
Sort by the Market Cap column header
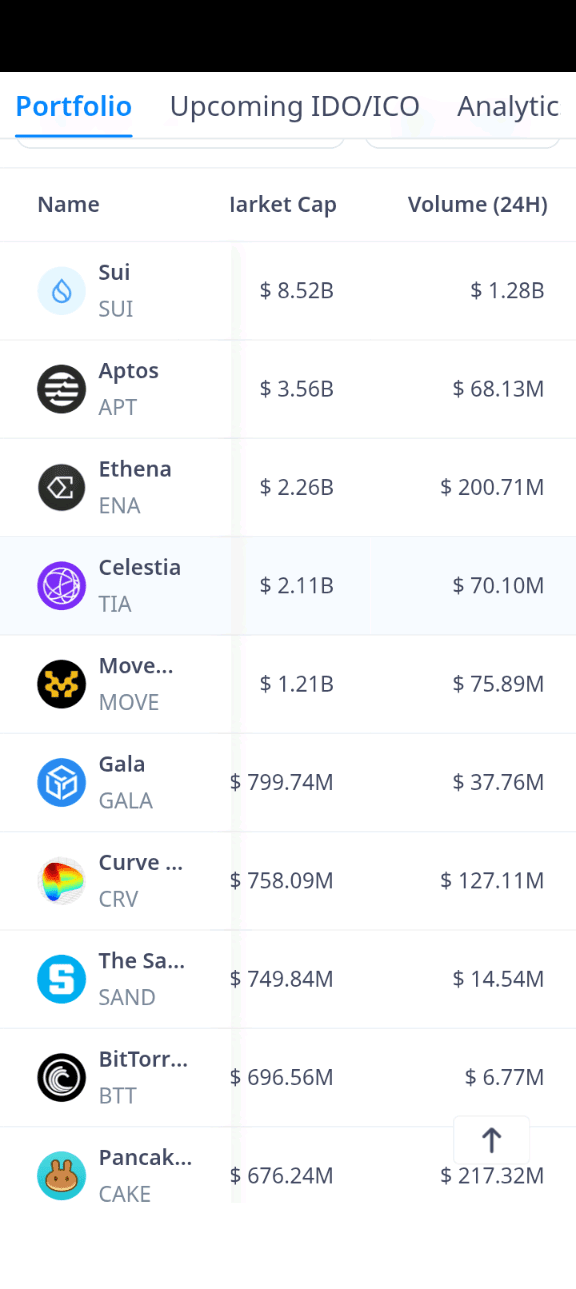click(283, 205)
